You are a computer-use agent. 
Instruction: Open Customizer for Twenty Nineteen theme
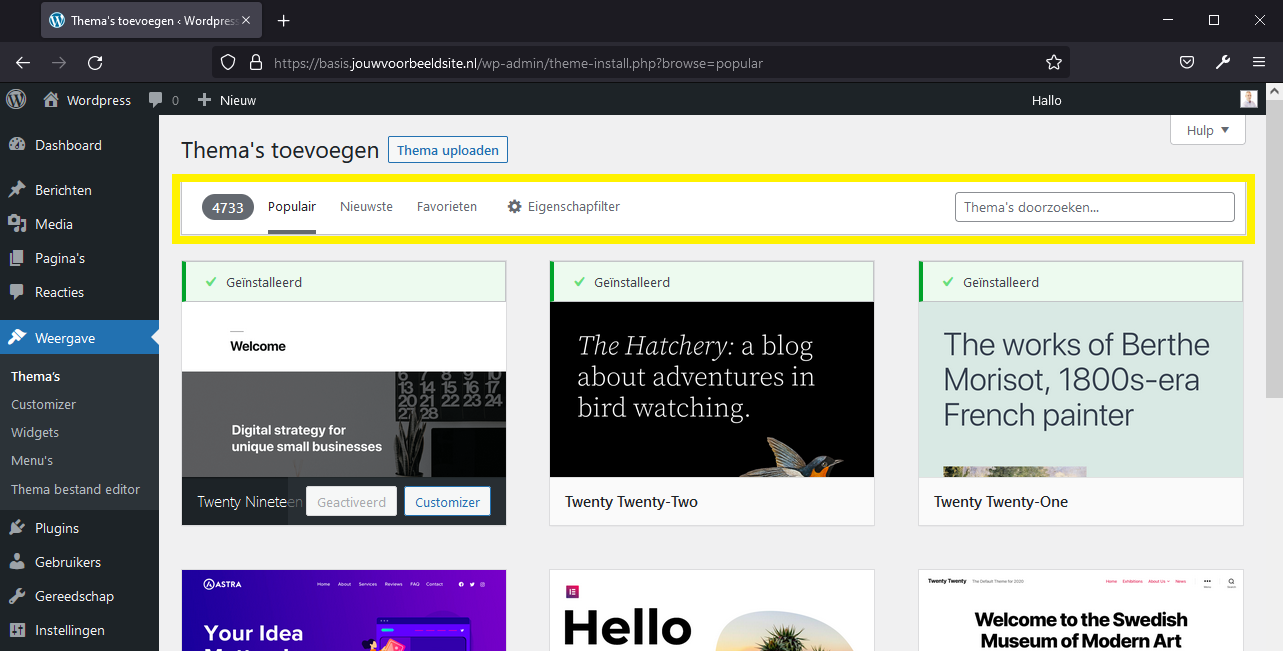click(447, 501)
